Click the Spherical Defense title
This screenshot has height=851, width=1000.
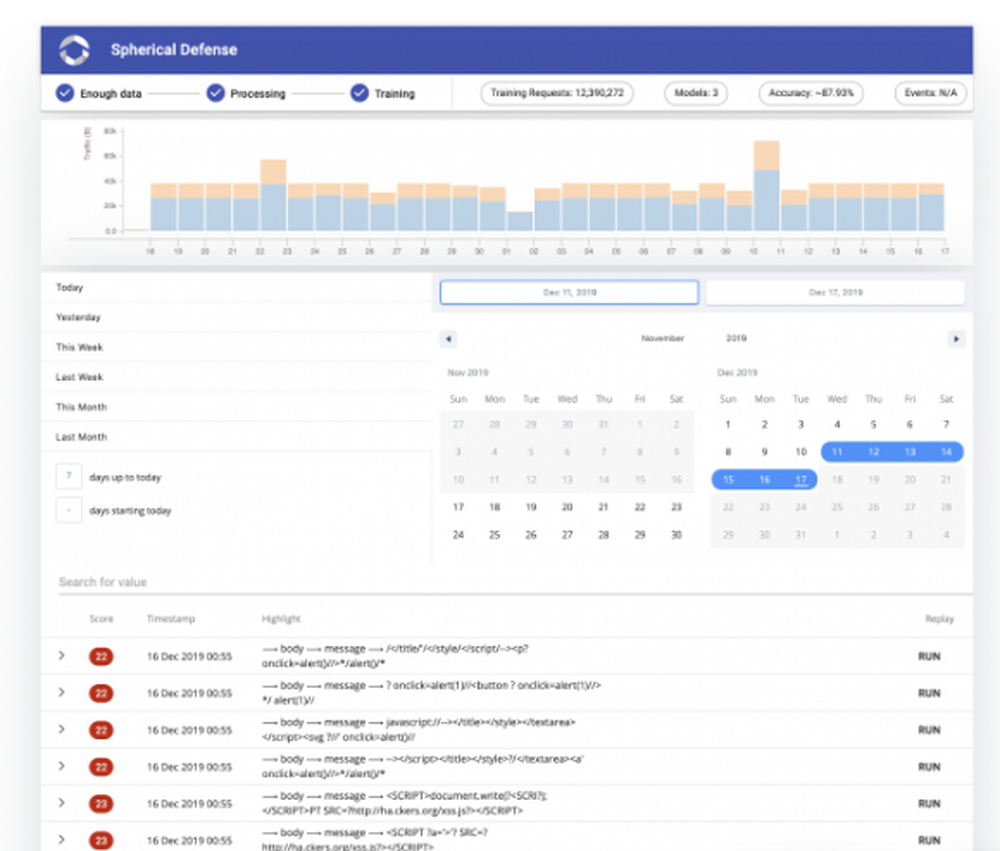(173, 50)
